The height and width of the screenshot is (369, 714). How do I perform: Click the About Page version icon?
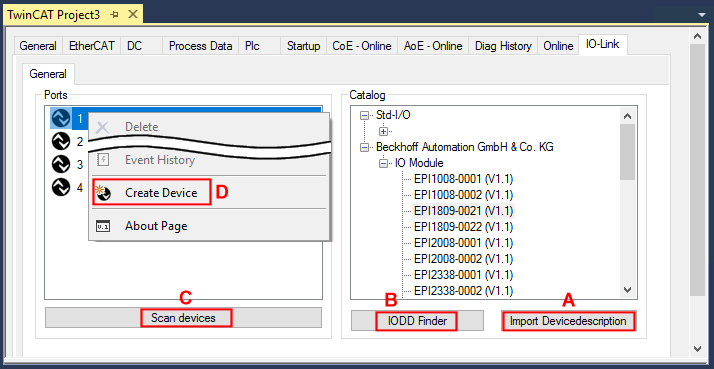coord(103,226)
